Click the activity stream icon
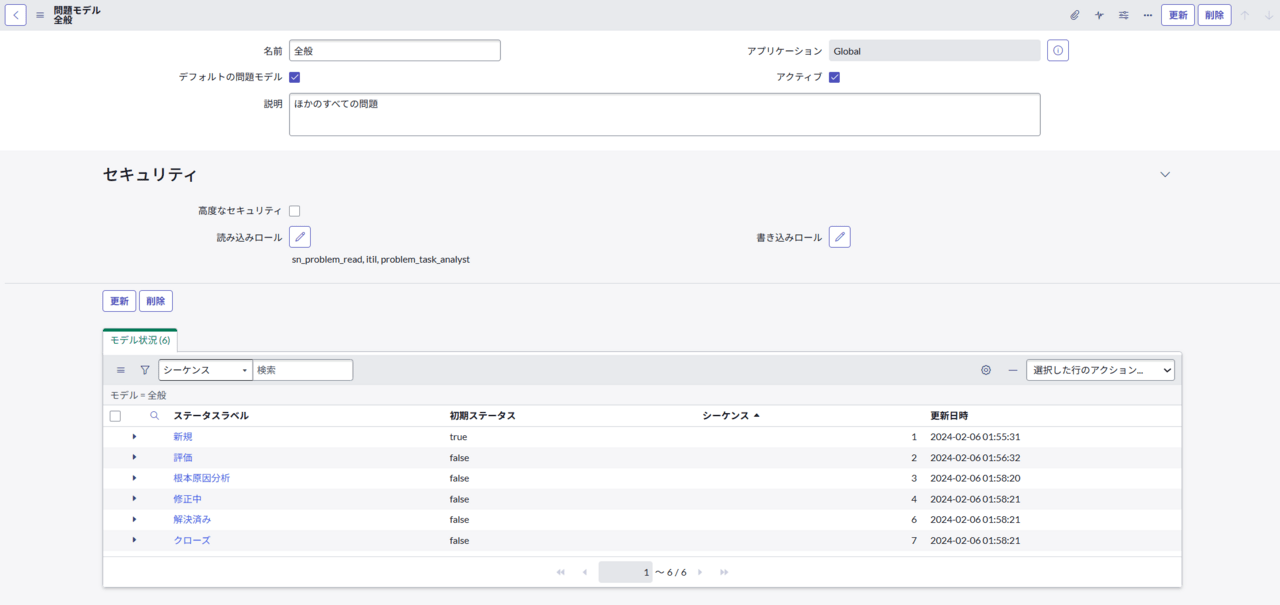The width and height of the screenshot is (1280, 605). [x=1099, y=15]
